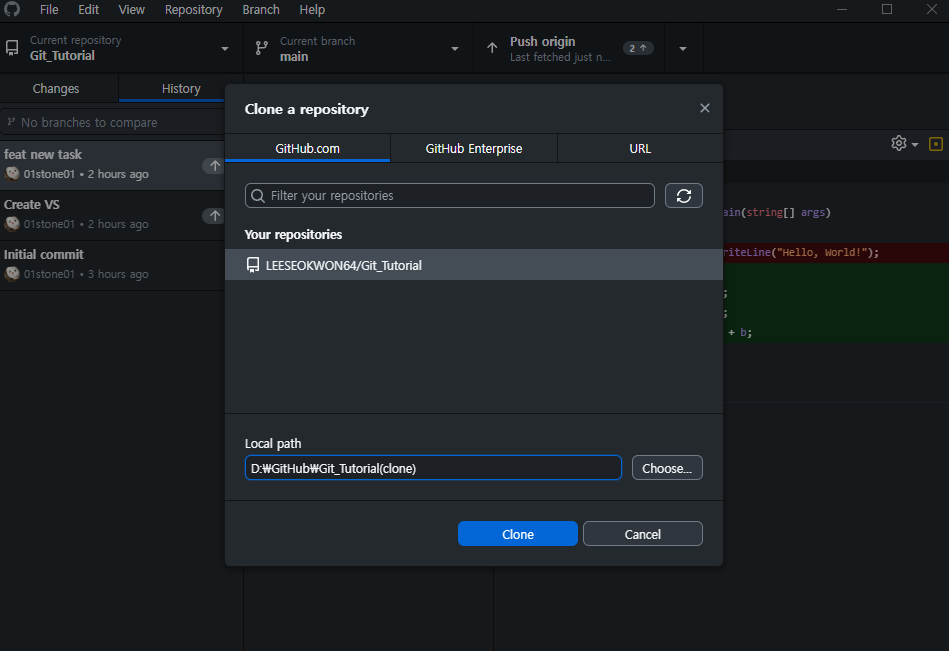Open the dropdown arrow beside diff gear
Image resolution: width=949 pixels, height=651 pixels.
tap(915, 145)
